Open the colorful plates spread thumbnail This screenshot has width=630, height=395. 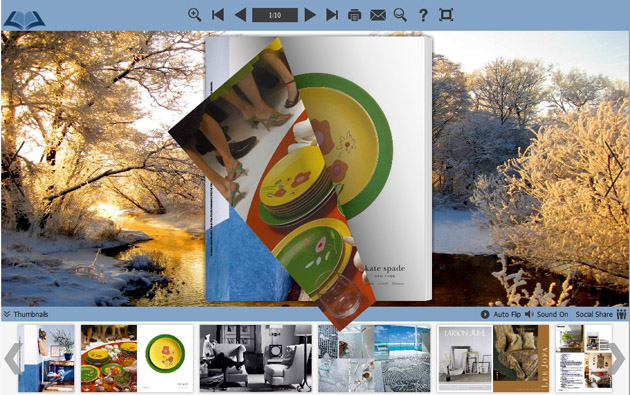137,358
